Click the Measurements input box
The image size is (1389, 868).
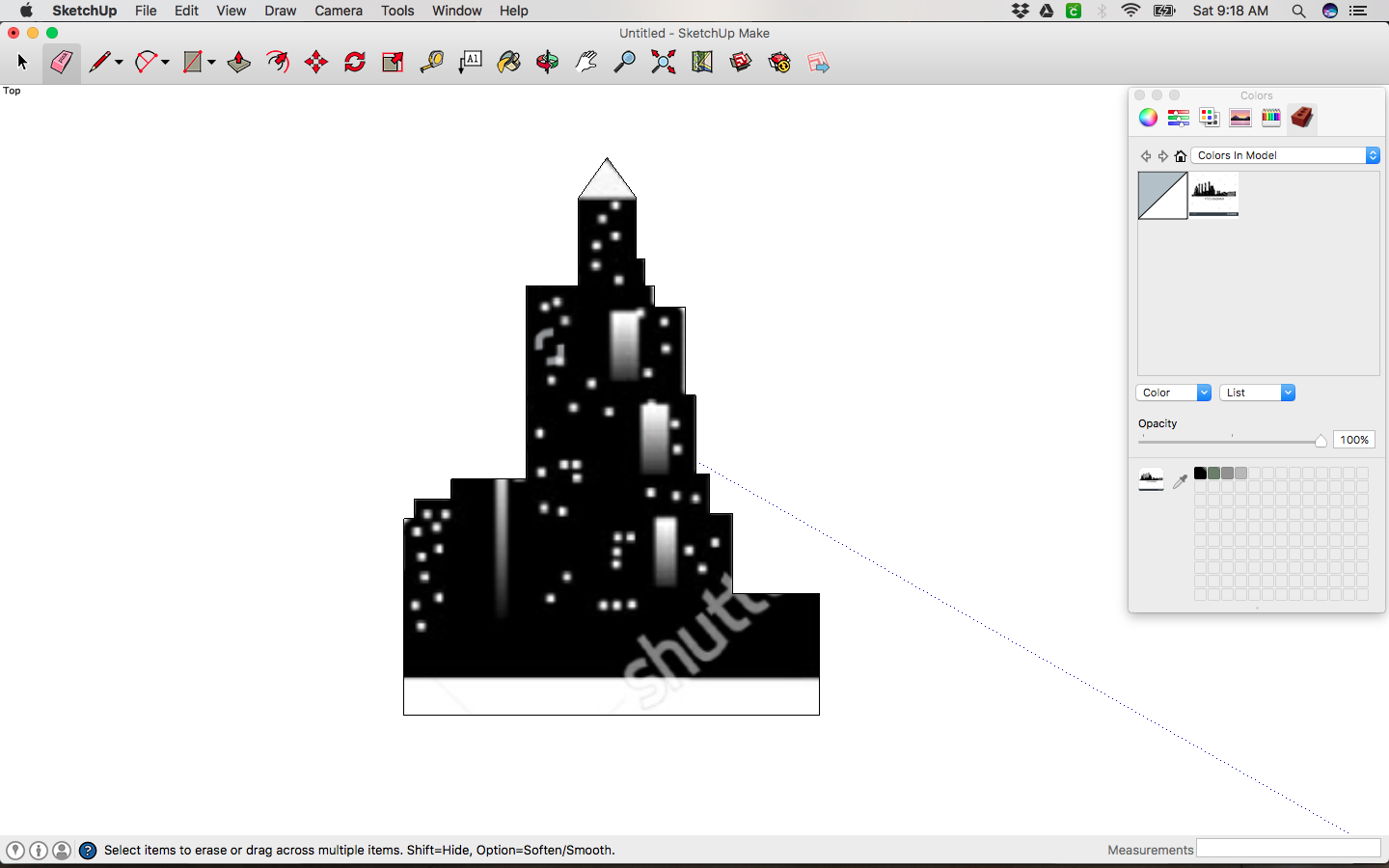(x=1289, y=849)
